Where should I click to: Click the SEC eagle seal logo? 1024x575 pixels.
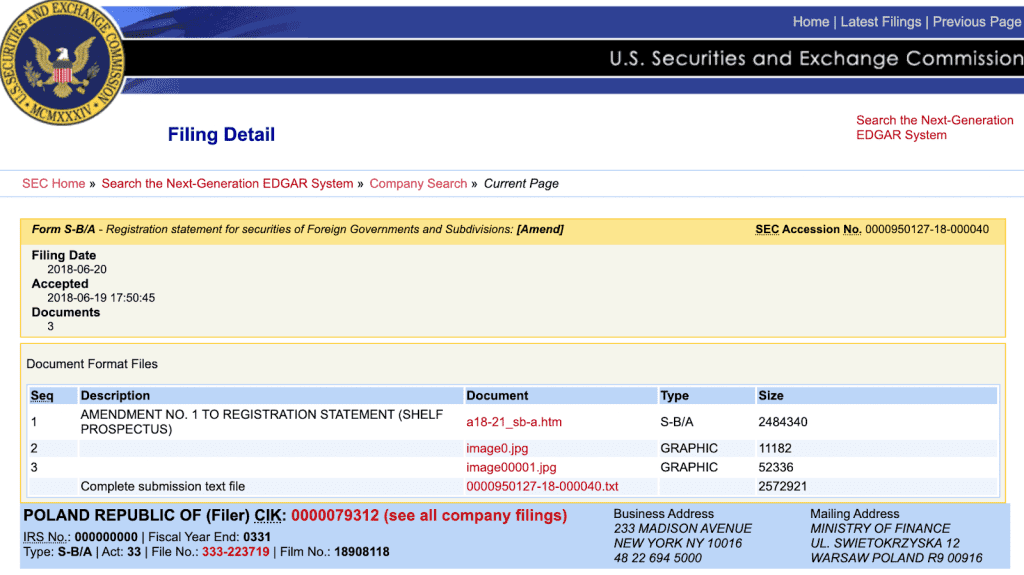62,62
